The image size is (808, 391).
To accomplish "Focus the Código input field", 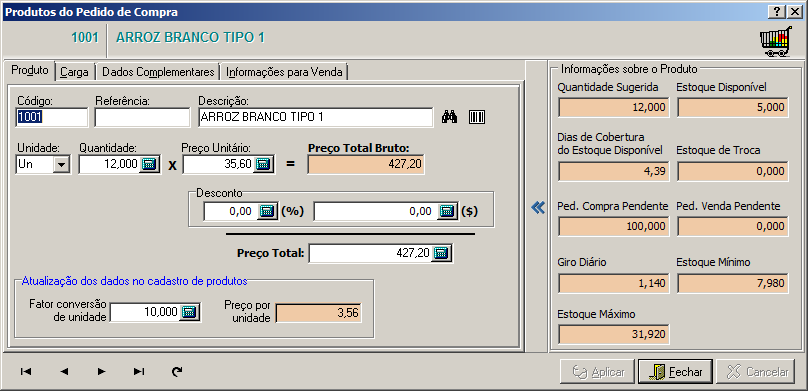I will pos(52,117).
